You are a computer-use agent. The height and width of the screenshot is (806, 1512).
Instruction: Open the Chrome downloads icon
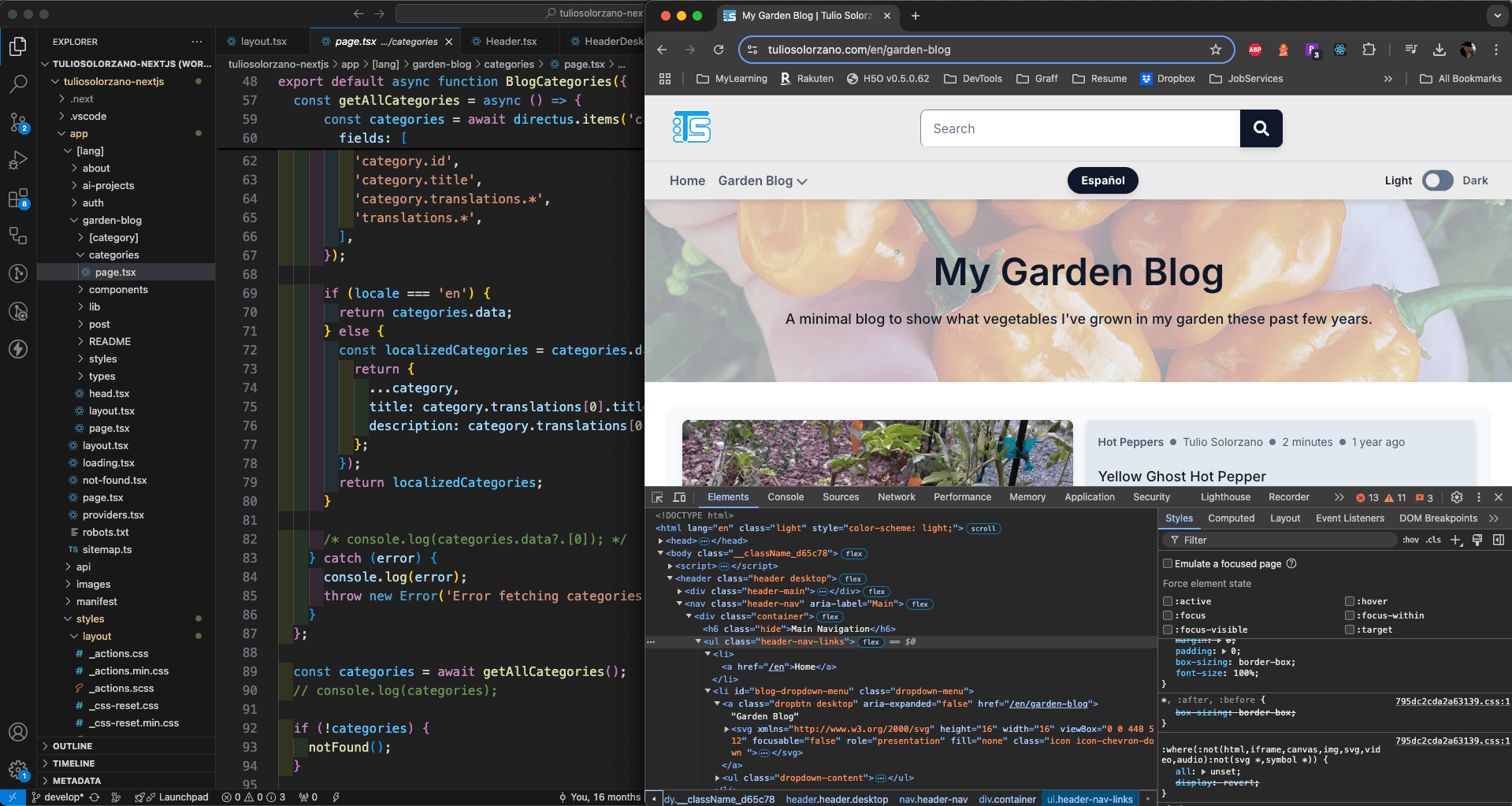click(1440, 50)
